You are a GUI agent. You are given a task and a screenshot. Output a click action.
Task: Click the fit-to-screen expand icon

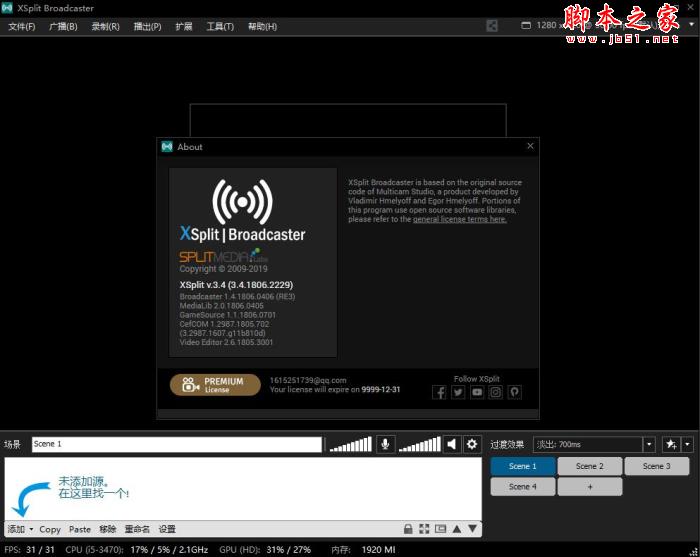(x=424, y=529)
